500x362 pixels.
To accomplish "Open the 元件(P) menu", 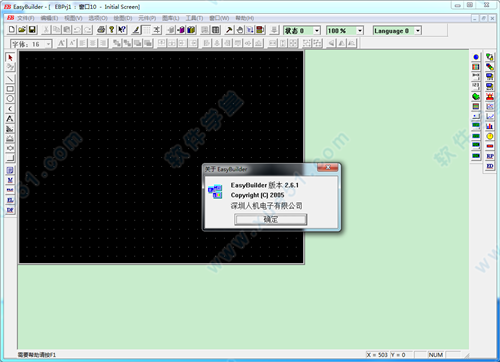I will (147, 18).
